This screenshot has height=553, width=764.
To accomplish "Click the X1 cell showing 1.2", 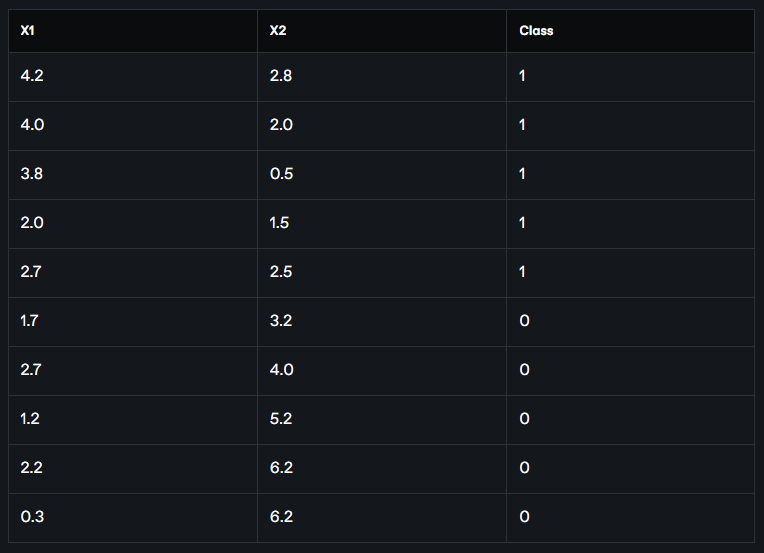I will coord(31,419).
